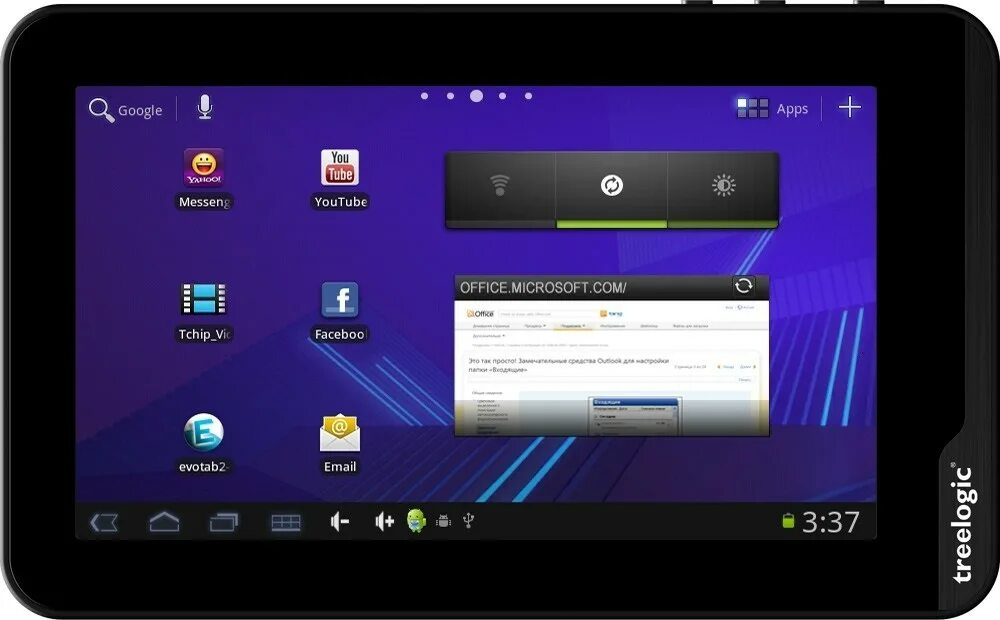The width and height of the screenshot is (1000, 620).
Task: Launch the evotab2 app
Action: click(x=204, y=443)
